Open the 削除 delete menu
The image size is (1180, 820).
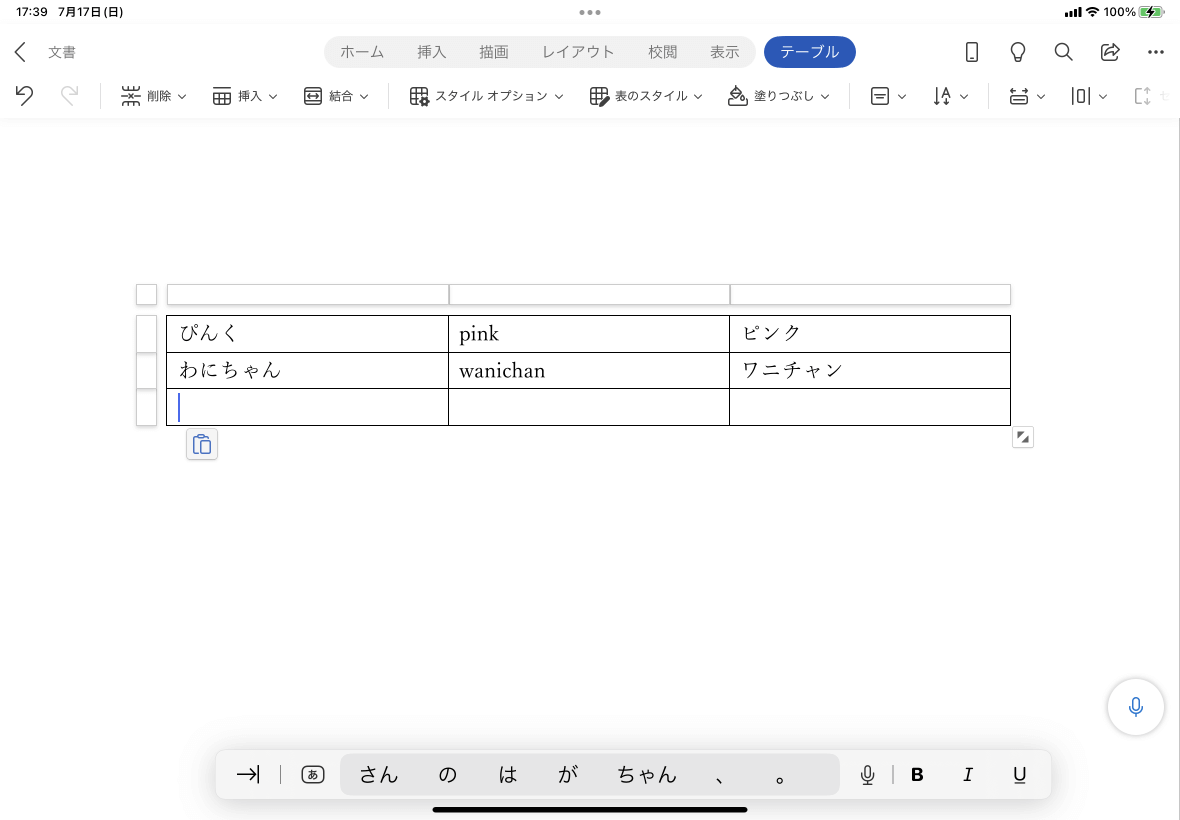(x=154, y=96)
